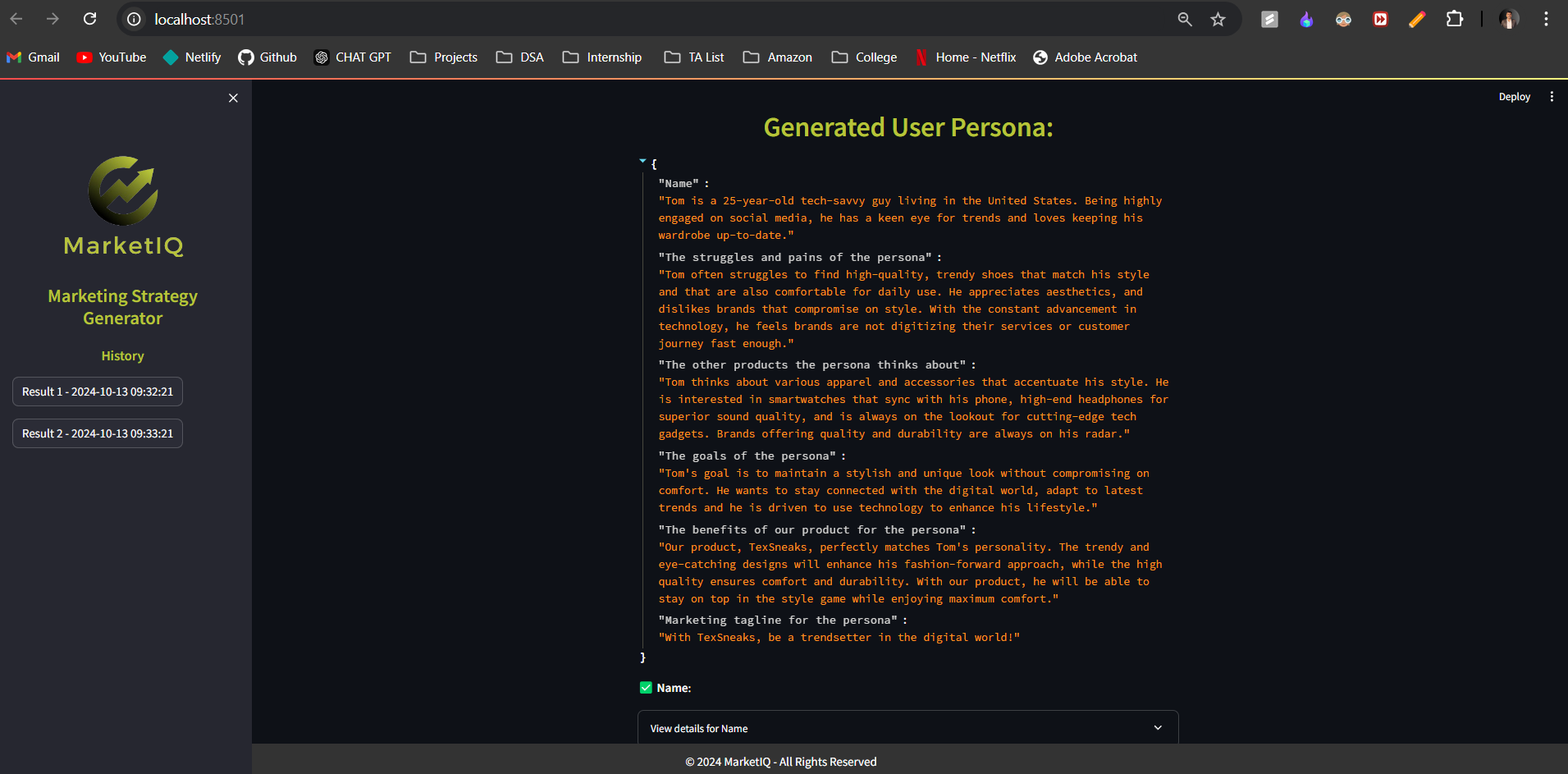Open the grey square extension icon
Image resolution: width=1568 pixels, height=774 pixels.
click(1269, 19)
